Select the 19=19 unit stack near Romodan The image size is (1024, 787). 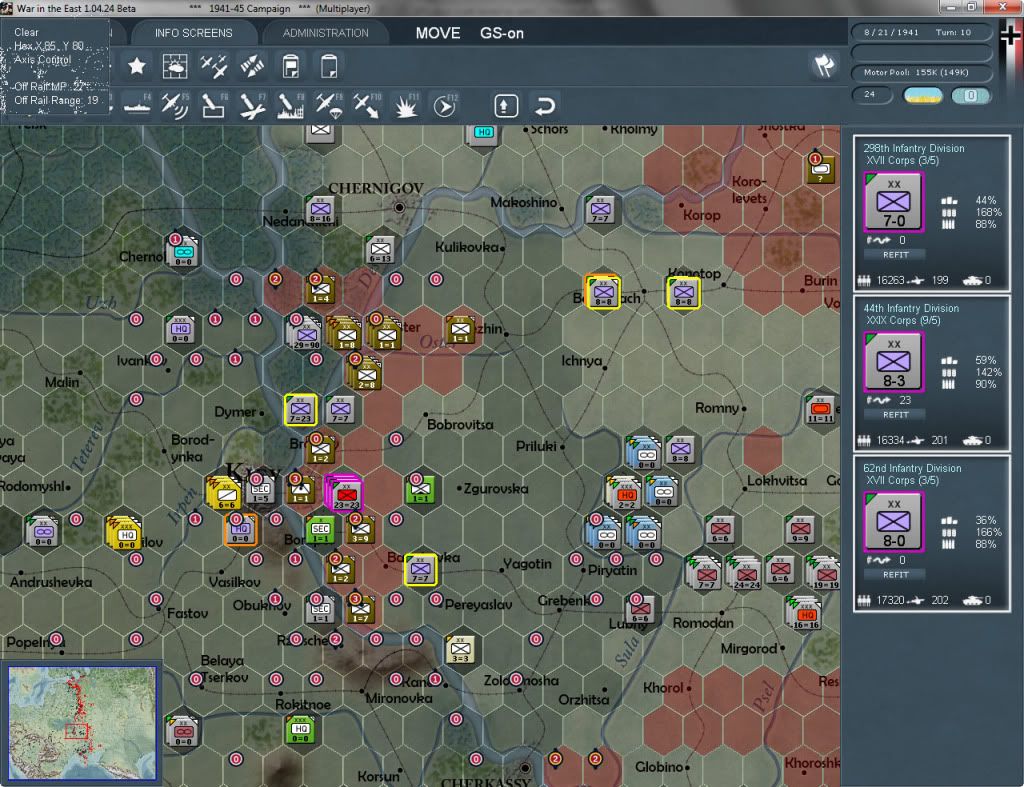(x=824, y=573)
